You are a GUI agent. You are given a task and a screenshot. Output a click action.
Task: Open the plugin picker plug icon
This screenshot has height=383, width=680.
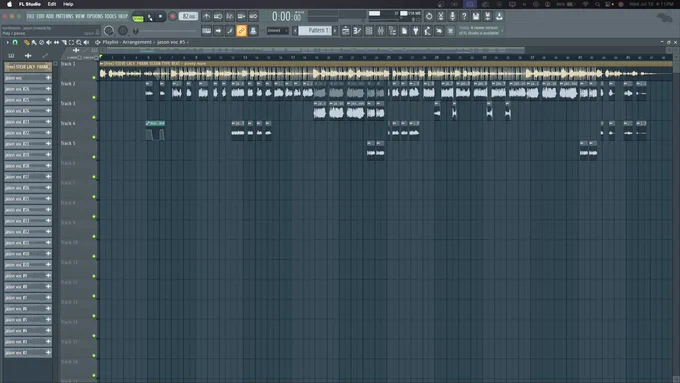(x=416, y=31)
